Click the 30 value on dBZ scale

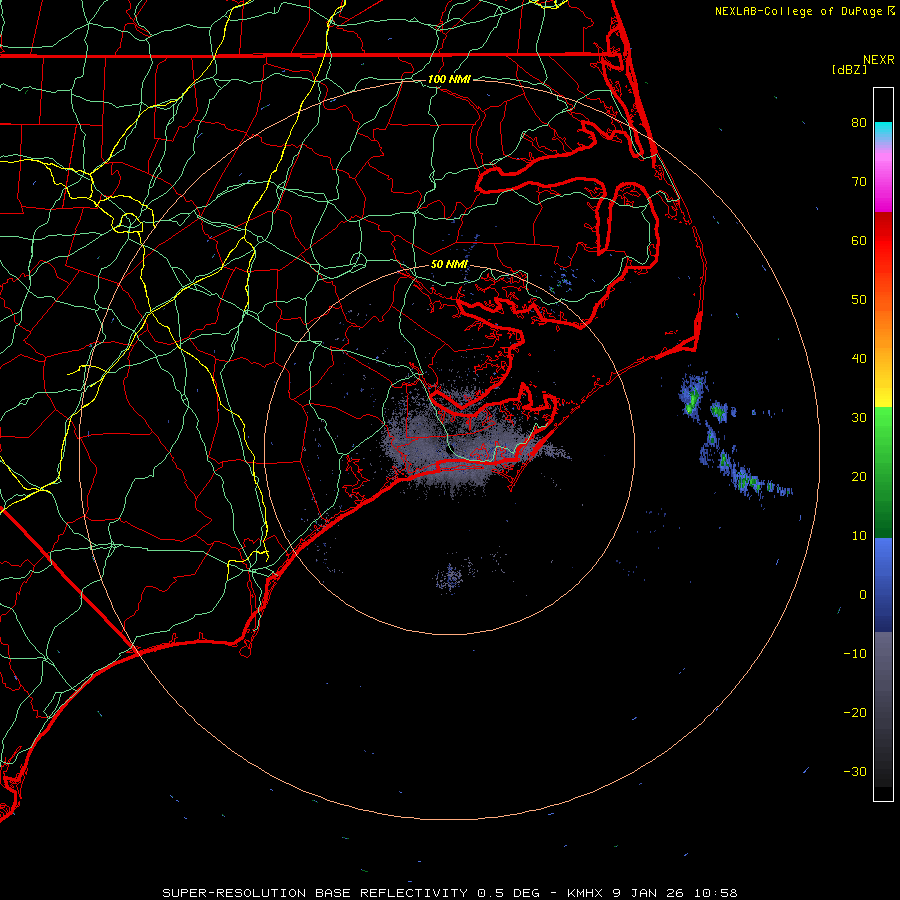859,417
